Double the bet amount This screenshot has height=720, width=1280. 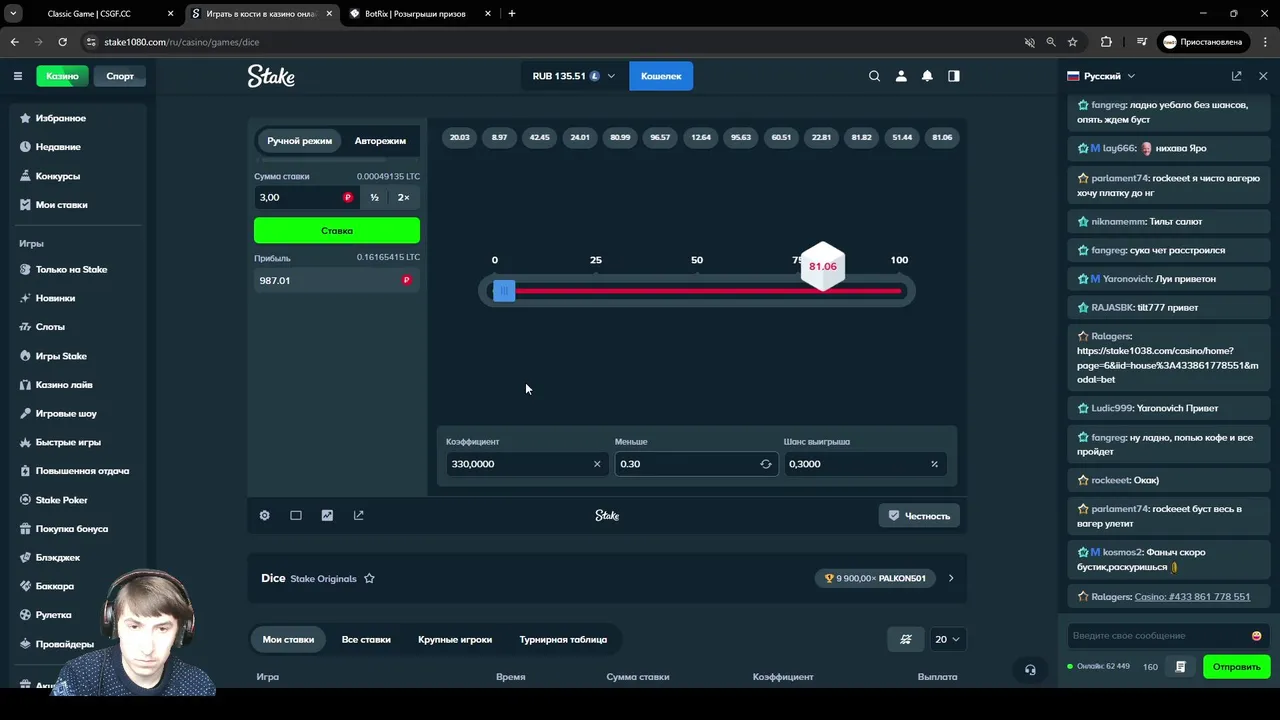pos(403,197)
